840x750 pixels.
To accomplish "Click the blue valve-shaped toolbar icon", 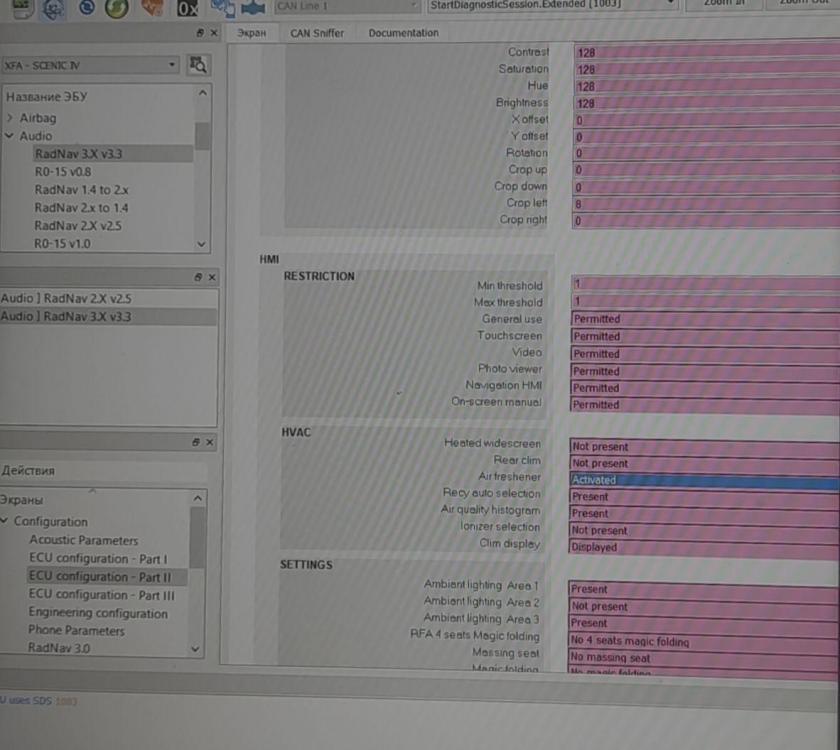I will pyautogui.click(x=253, y=8).
